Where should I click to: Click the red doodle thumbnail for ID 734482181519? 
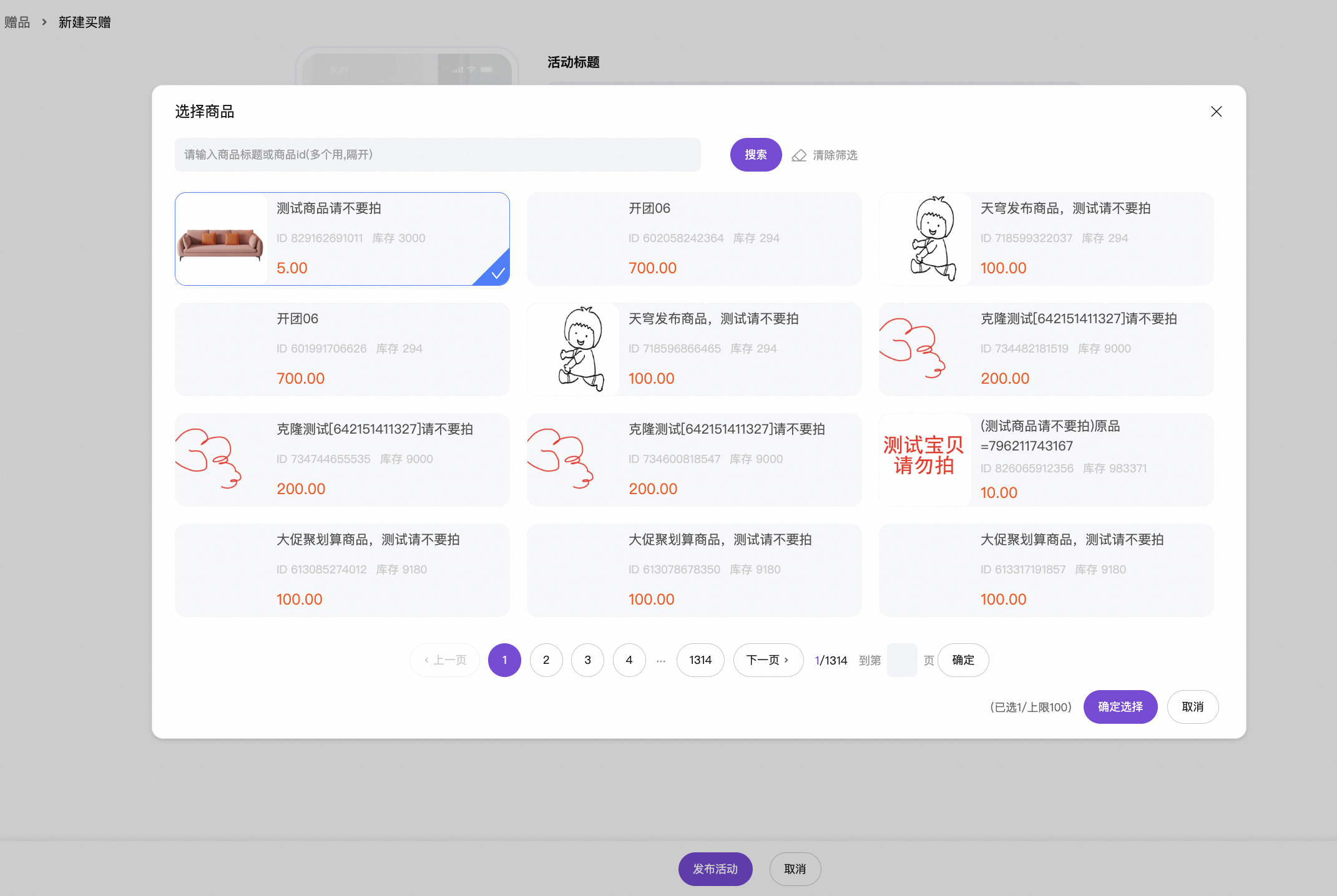click(925, 349)
